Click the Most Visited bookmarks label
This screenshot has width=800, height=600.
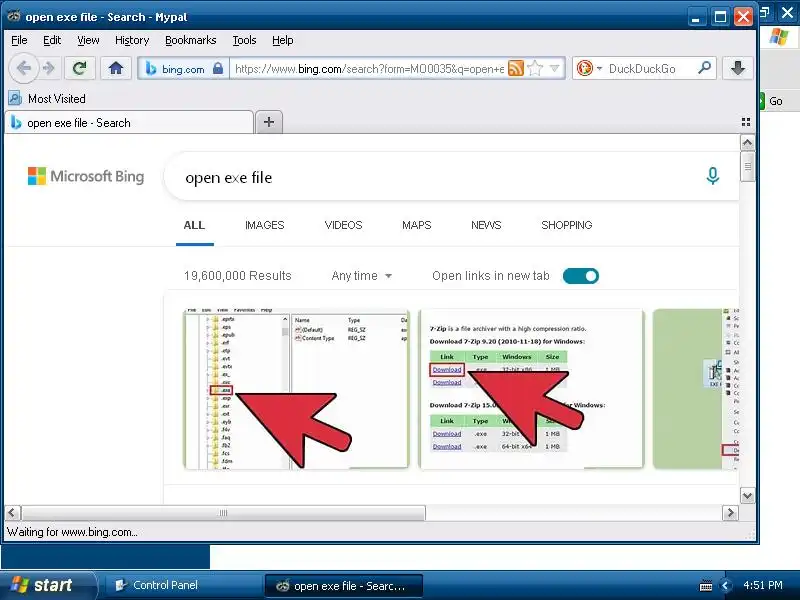57,99
